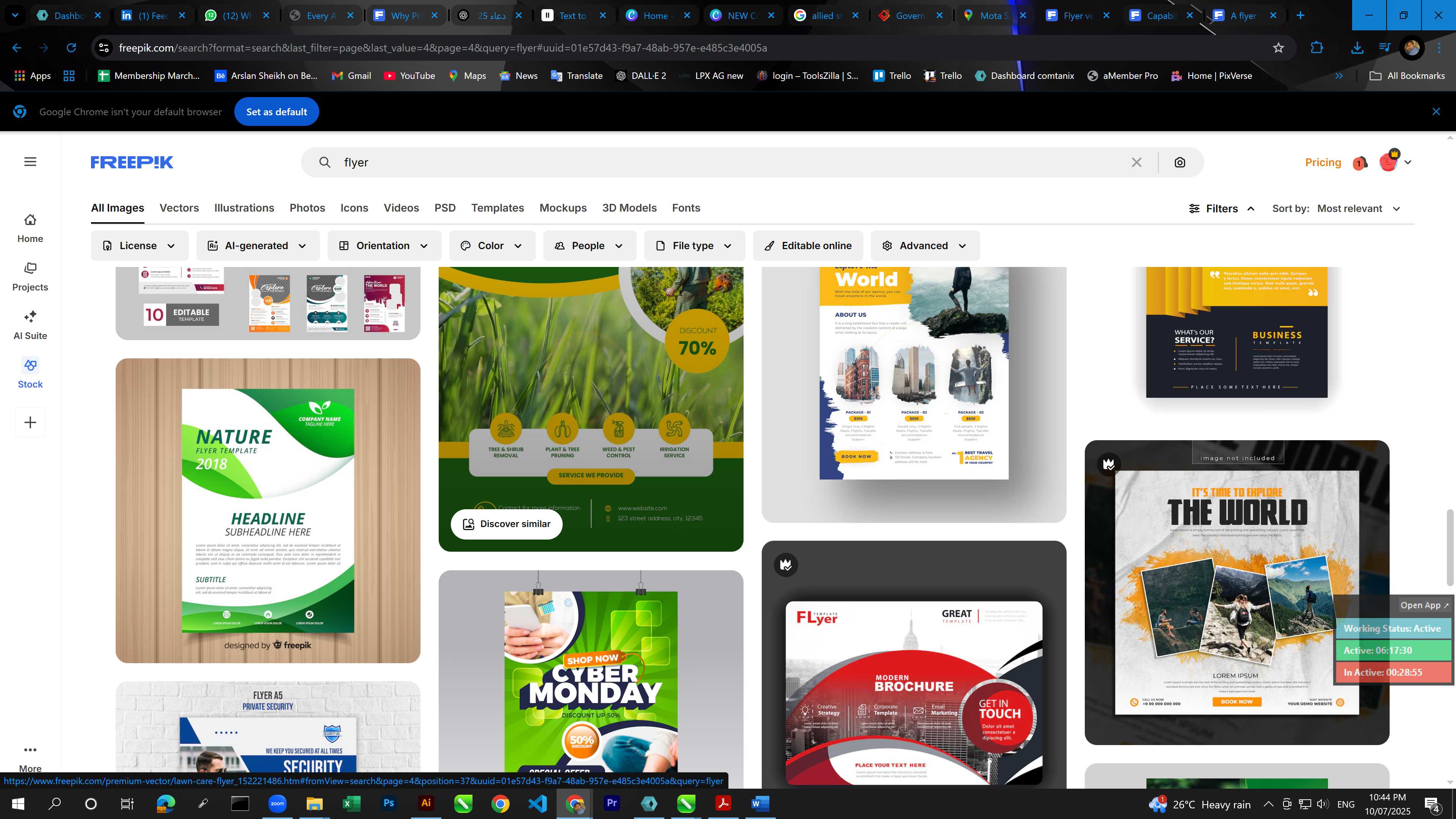
Task: Expand the People filter dropdown
Action: coord(589,246)
